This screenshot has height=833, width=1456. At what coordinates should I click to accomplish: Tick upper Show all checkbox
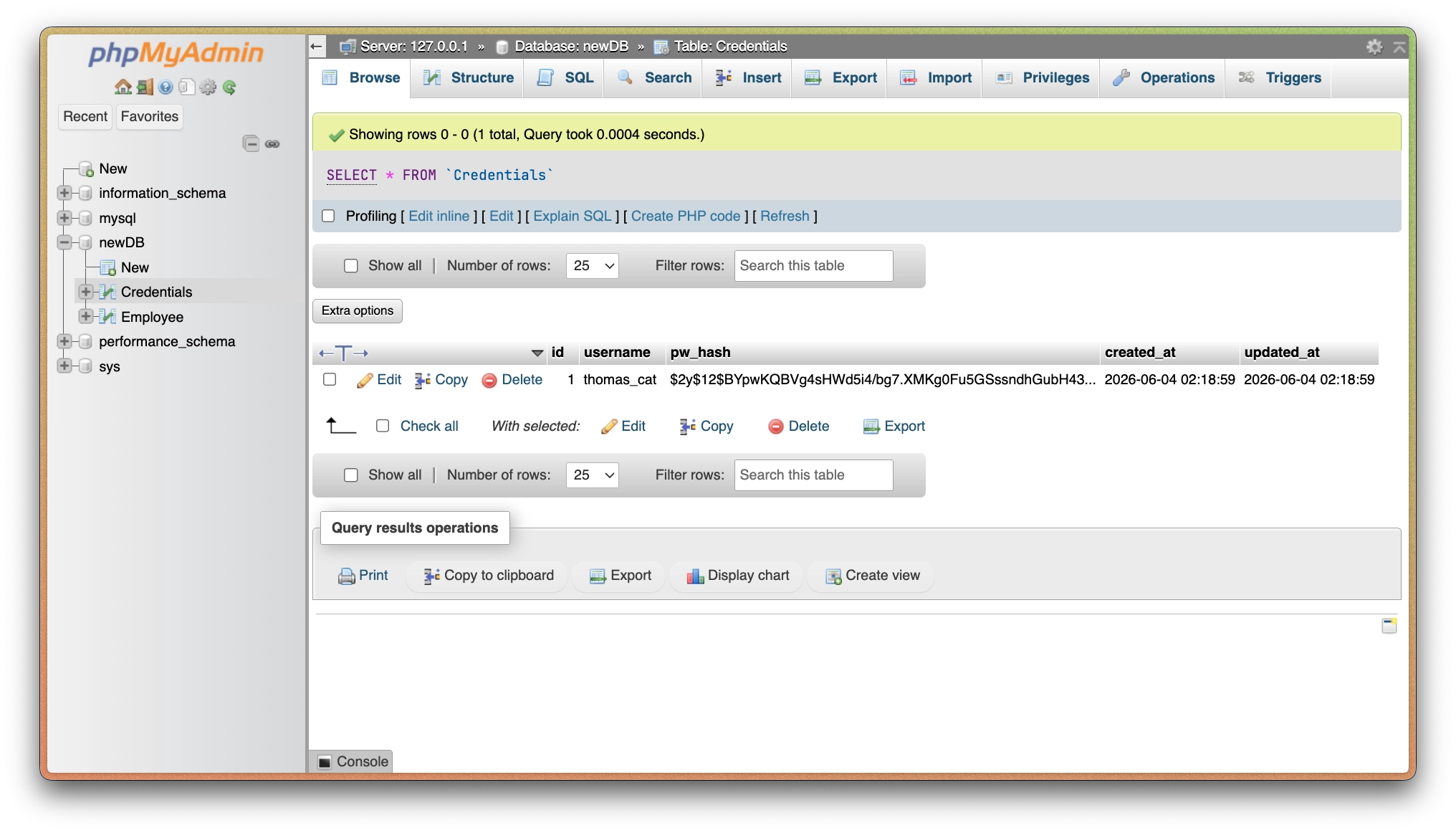[x=351, y=266]
